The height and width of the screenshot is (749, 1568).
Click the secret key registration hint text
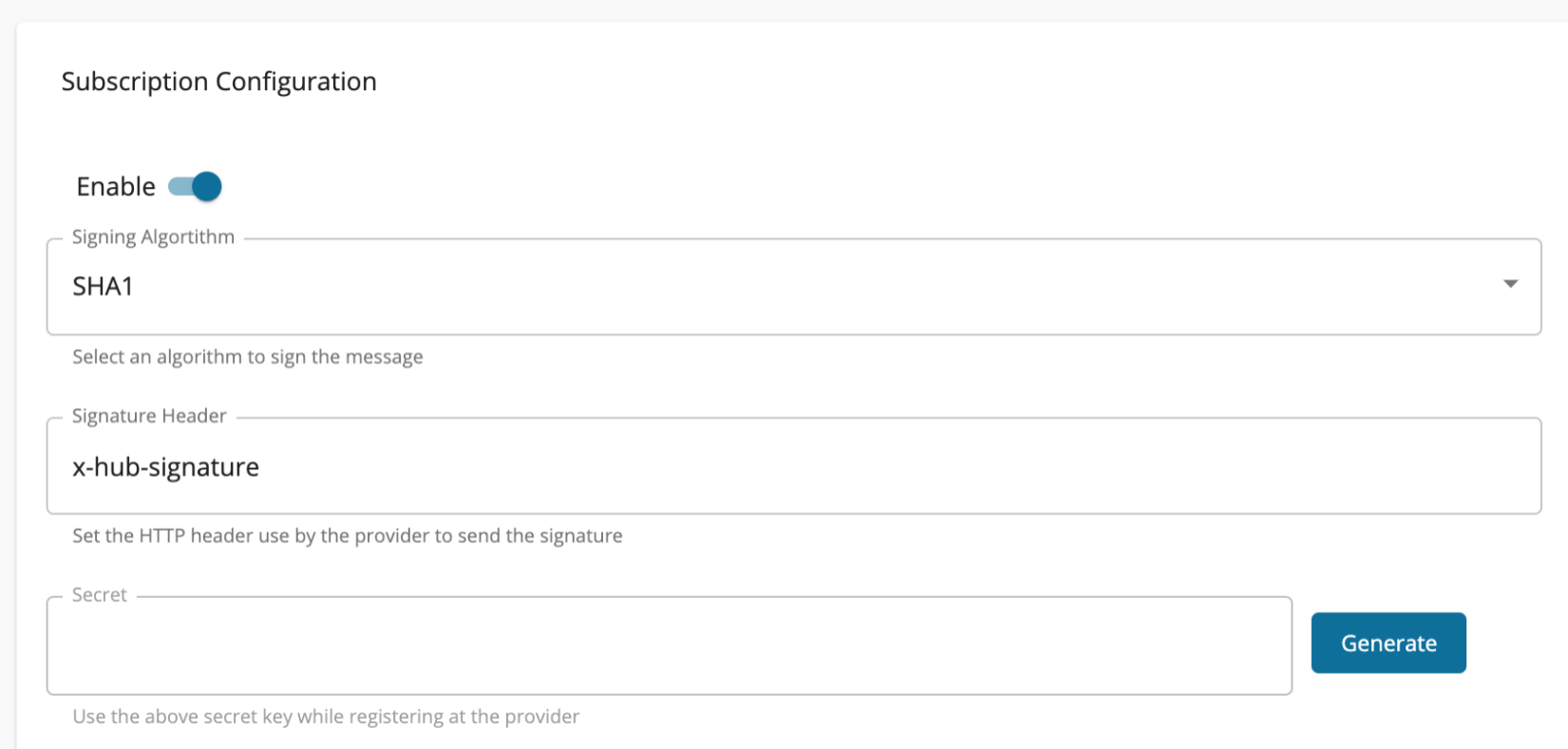point(325,717)
